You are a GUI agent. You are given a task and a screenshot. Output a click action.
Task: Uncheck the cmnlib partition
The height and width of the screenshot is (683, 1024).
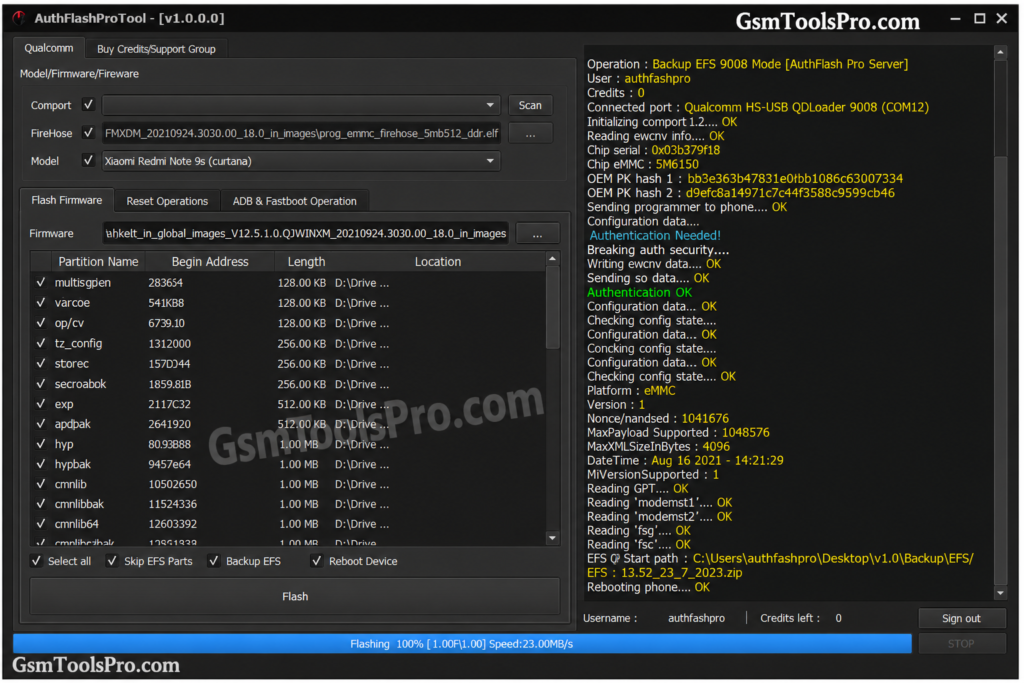coord(40,484)
